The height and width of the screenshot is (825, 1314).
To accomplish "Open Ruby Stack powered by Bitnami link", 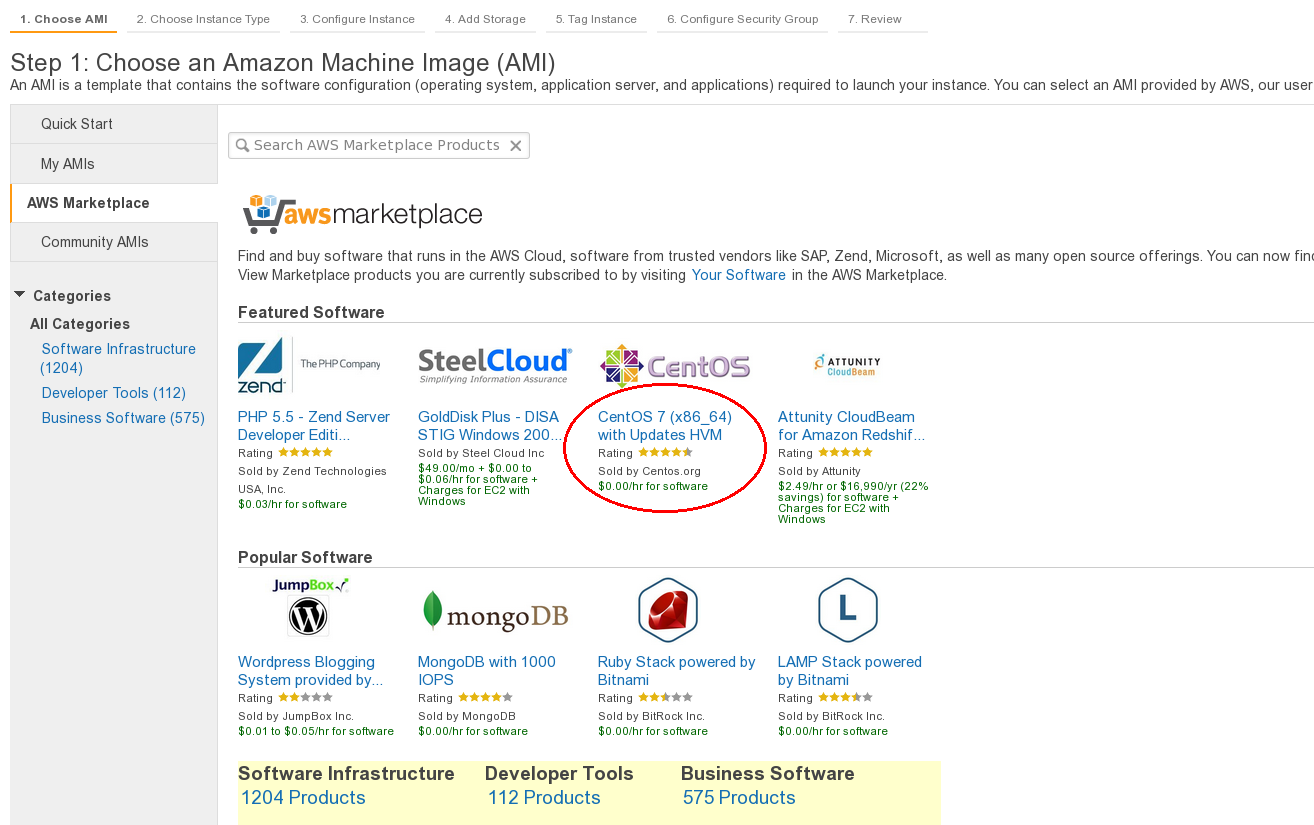I will pyautogui.click(x=677, y=671).
